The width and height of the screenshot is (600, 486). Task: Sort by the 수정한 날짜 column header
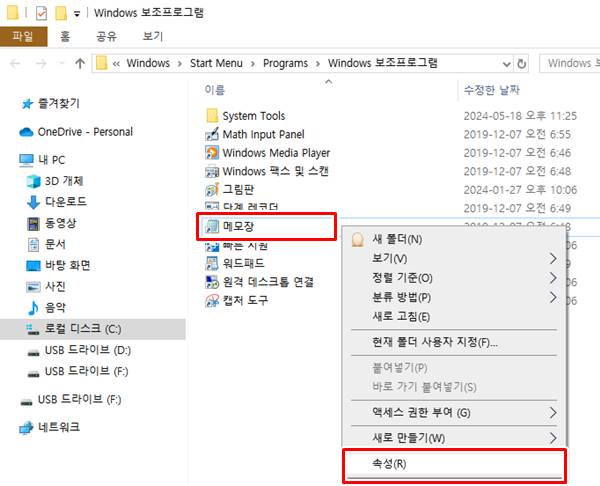tap(491, 90)
